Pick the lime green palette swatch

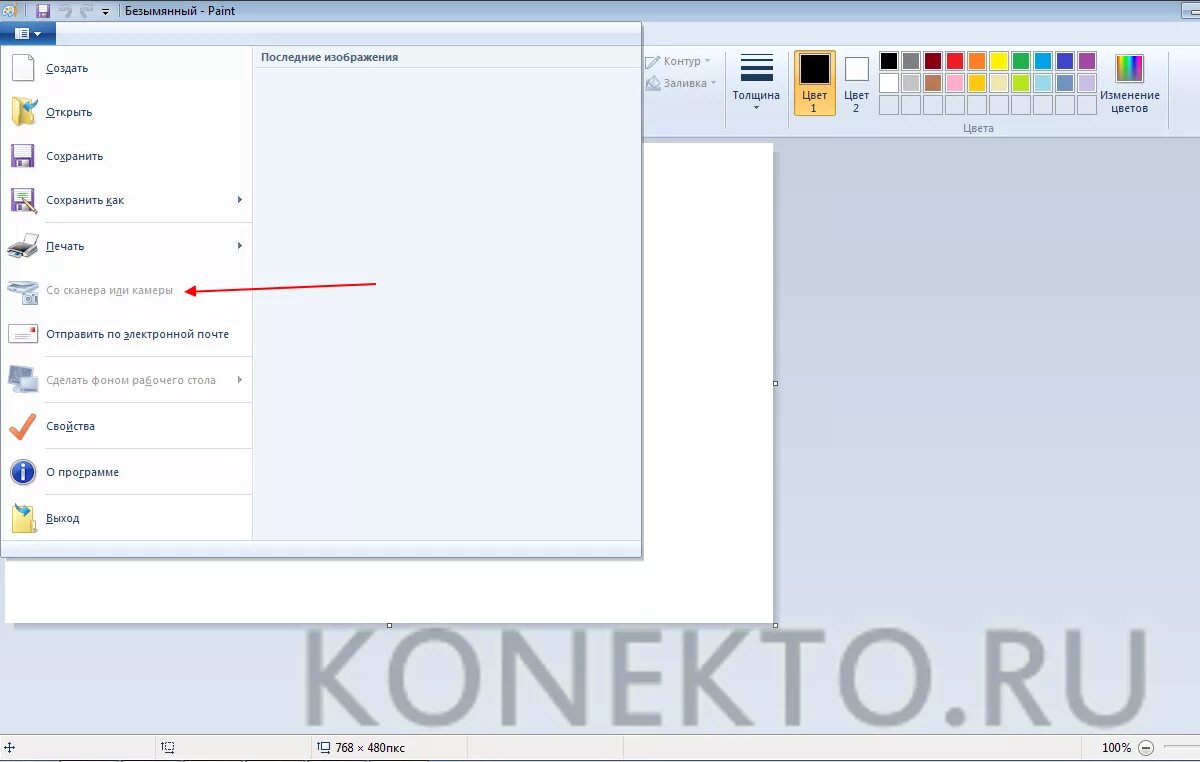coord(1021,83)
